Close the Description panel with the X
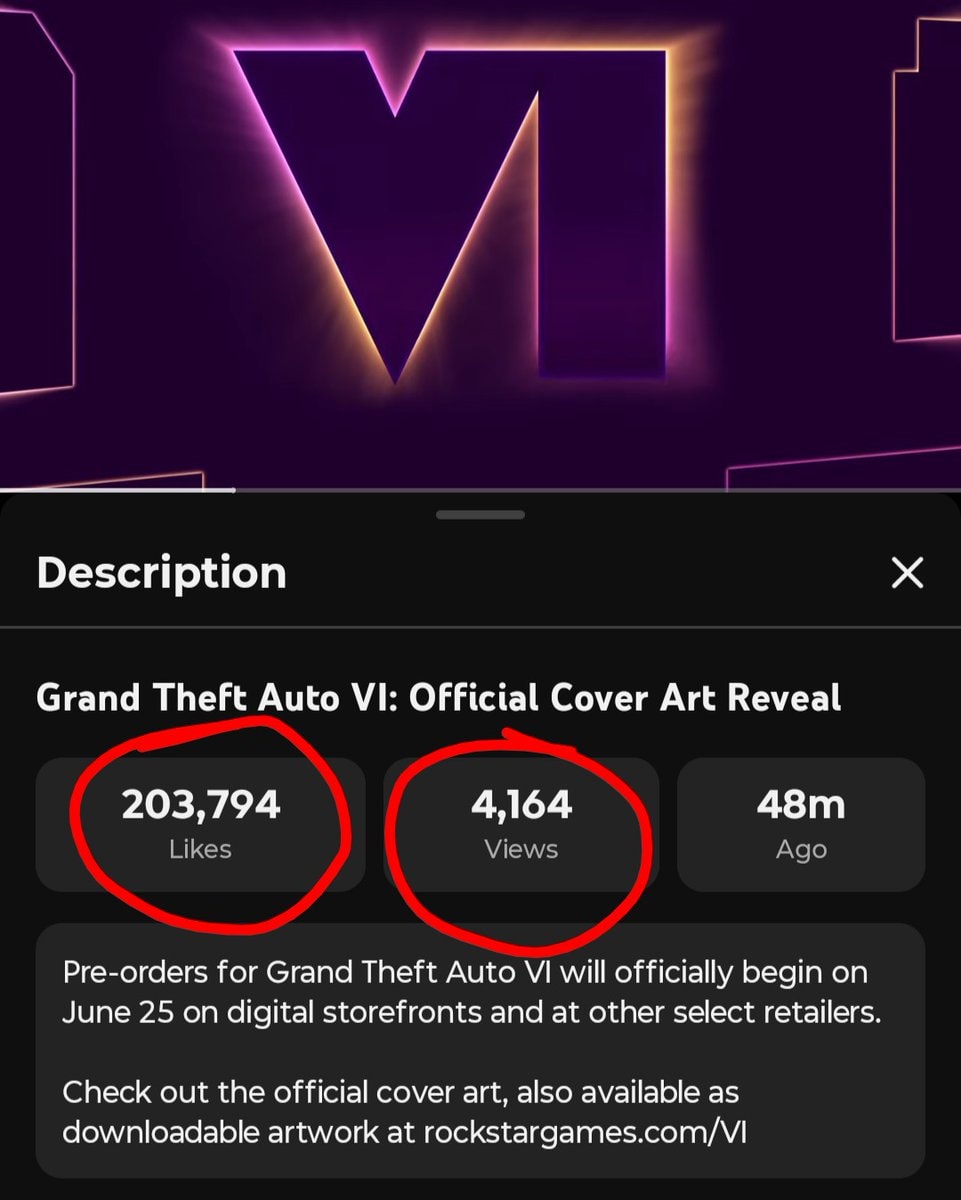Screen dimensions: 961x1200 pyautogui.click(x=907, y=573)
